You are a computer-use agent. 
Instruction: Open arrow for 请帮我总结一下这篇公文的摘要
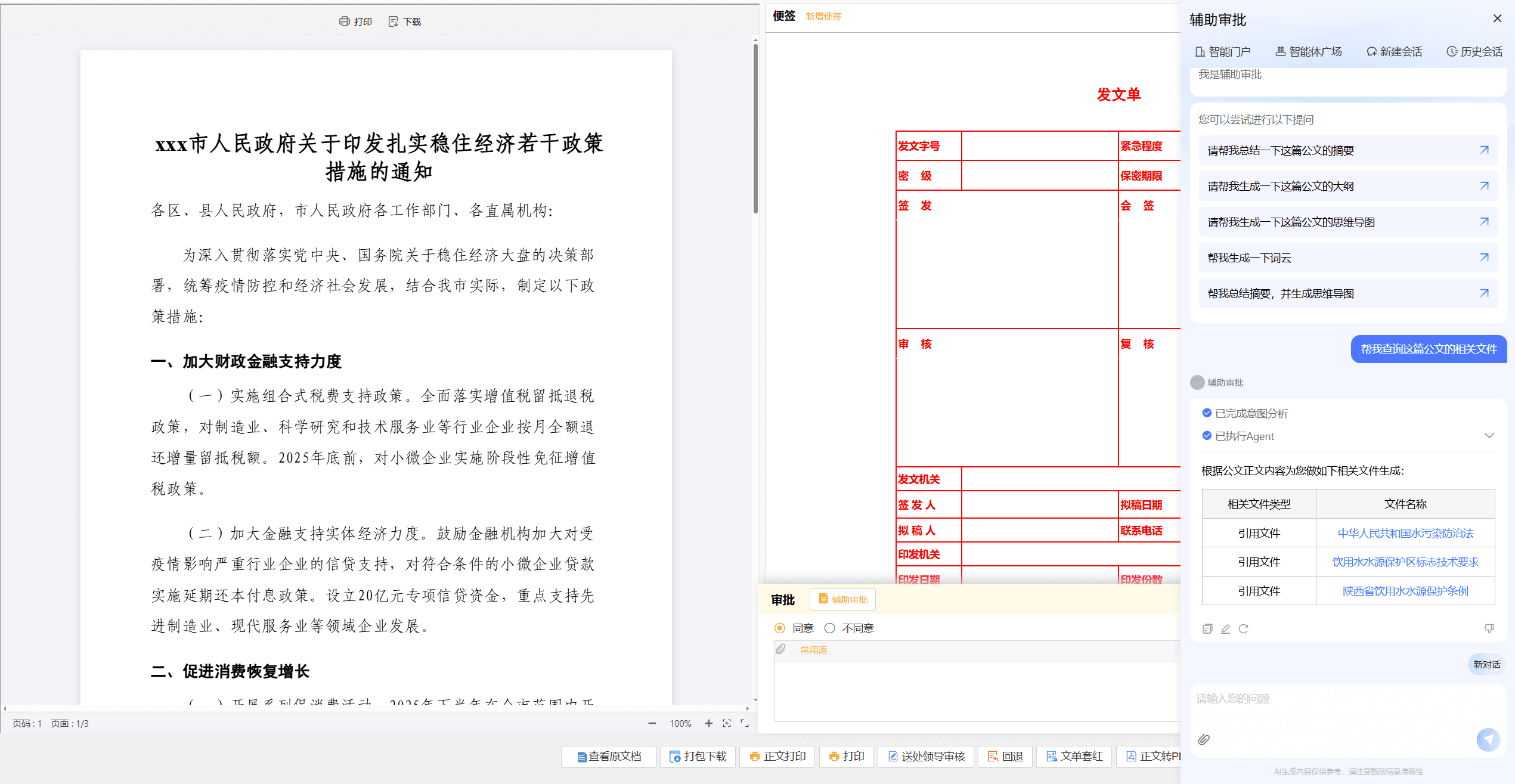click(1484, 150)
